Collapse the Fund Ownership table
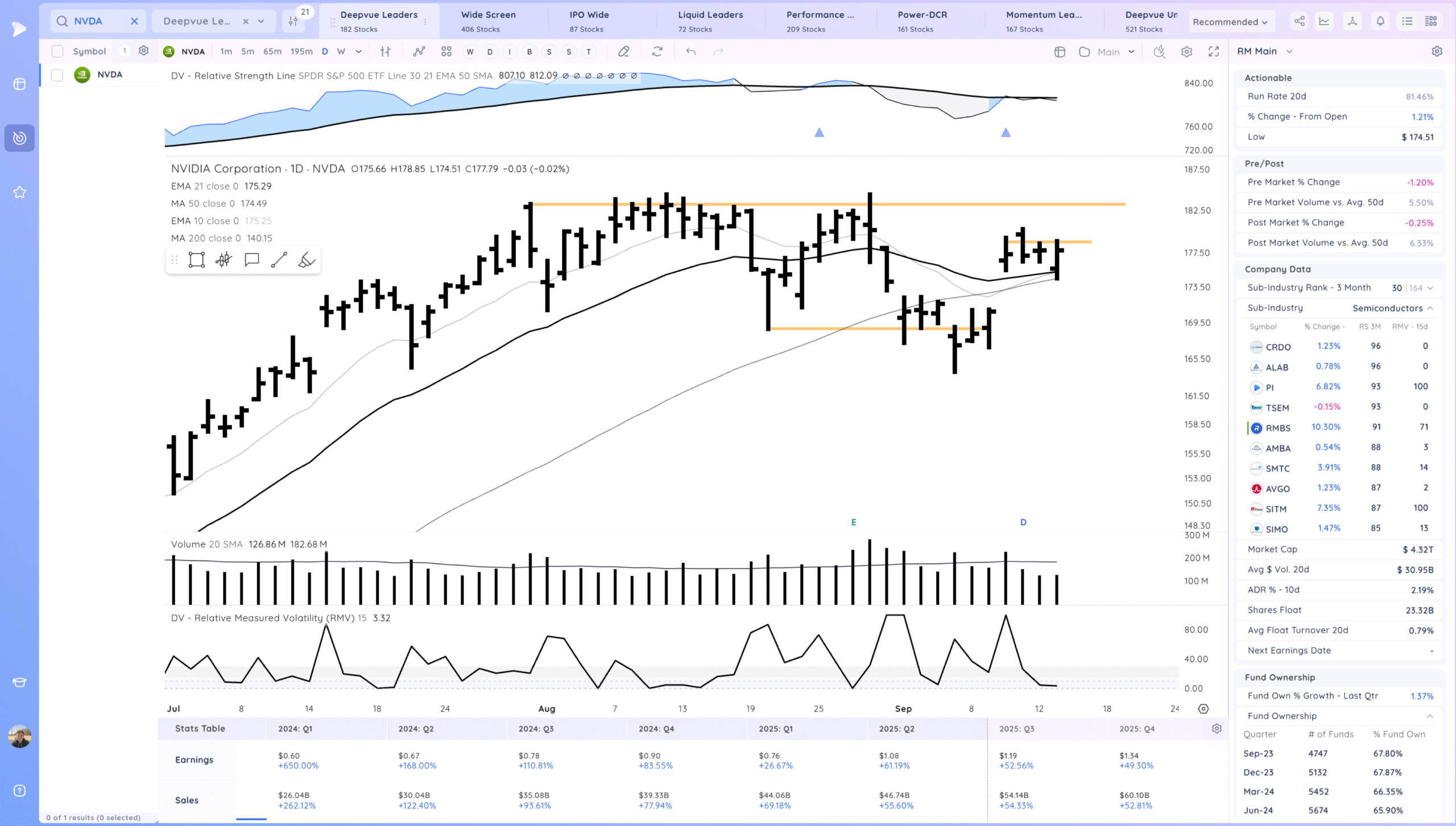The image size is (1456, 826). pos(1430,716)
